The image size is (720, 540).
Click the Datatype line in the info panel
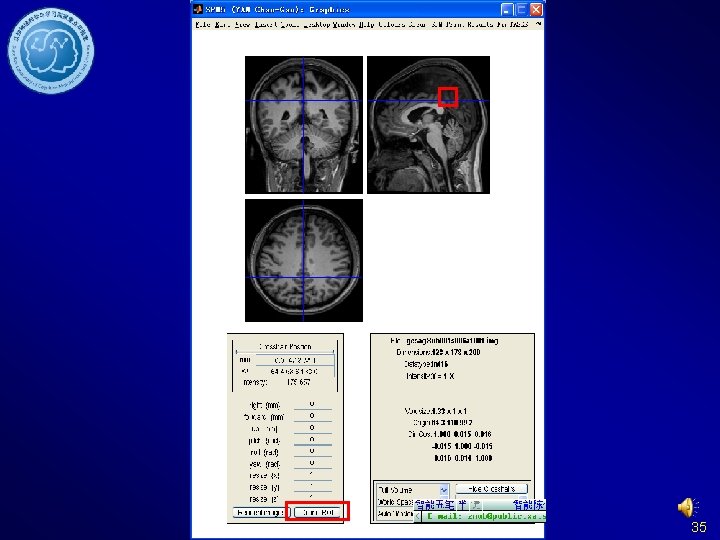point(426,364)
